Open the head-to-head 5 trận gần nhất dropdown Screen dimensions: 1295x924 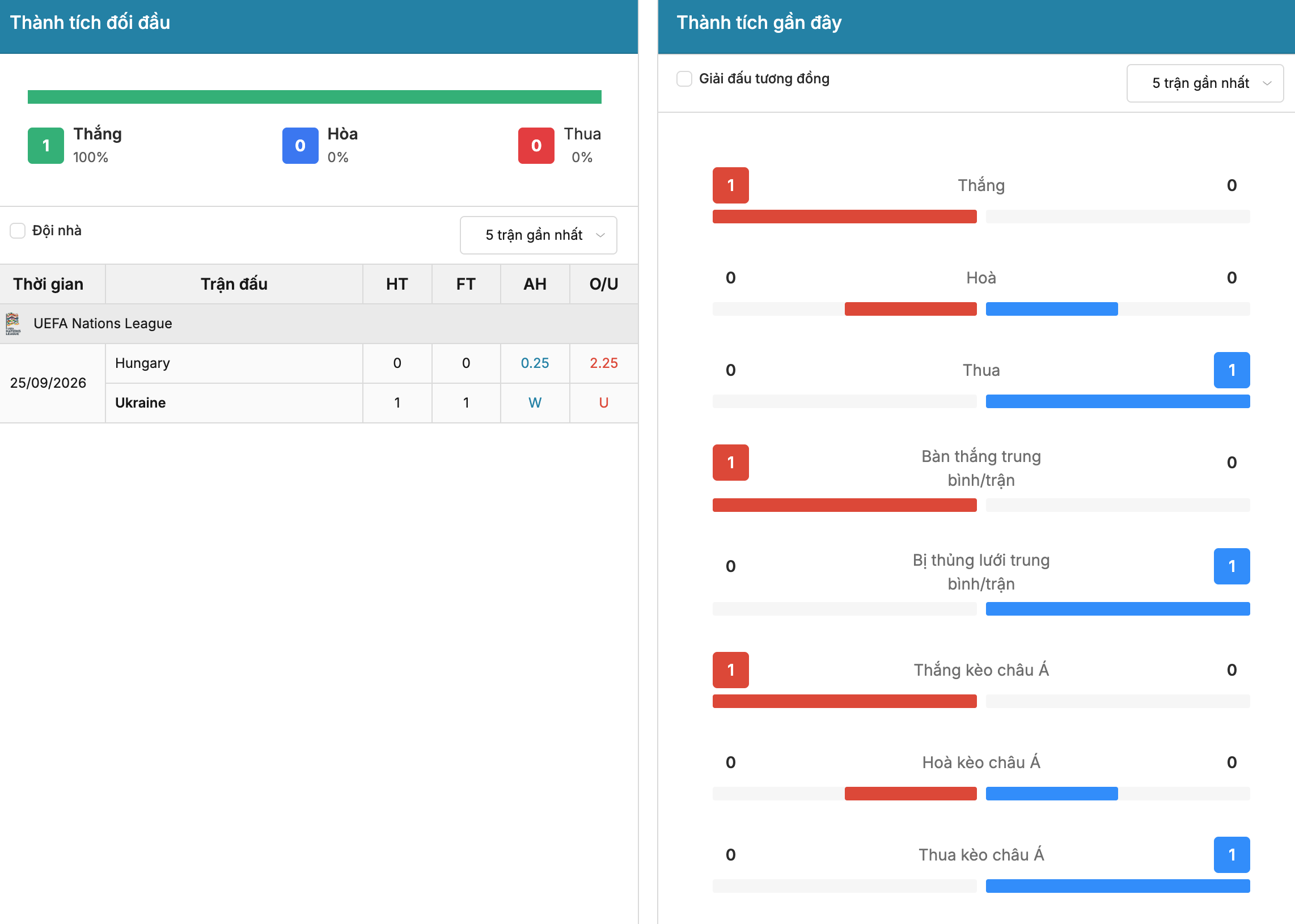click(538, 235)
